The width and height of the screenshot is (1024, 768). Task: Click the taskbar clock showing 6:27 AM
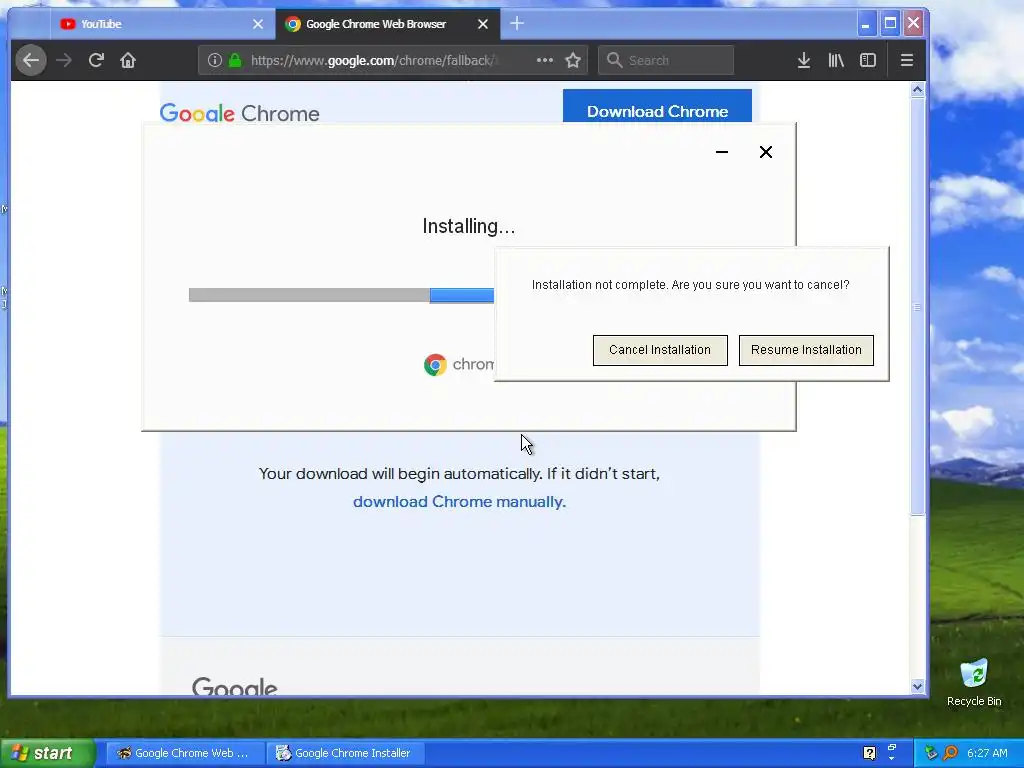click(x=987, y=753)
